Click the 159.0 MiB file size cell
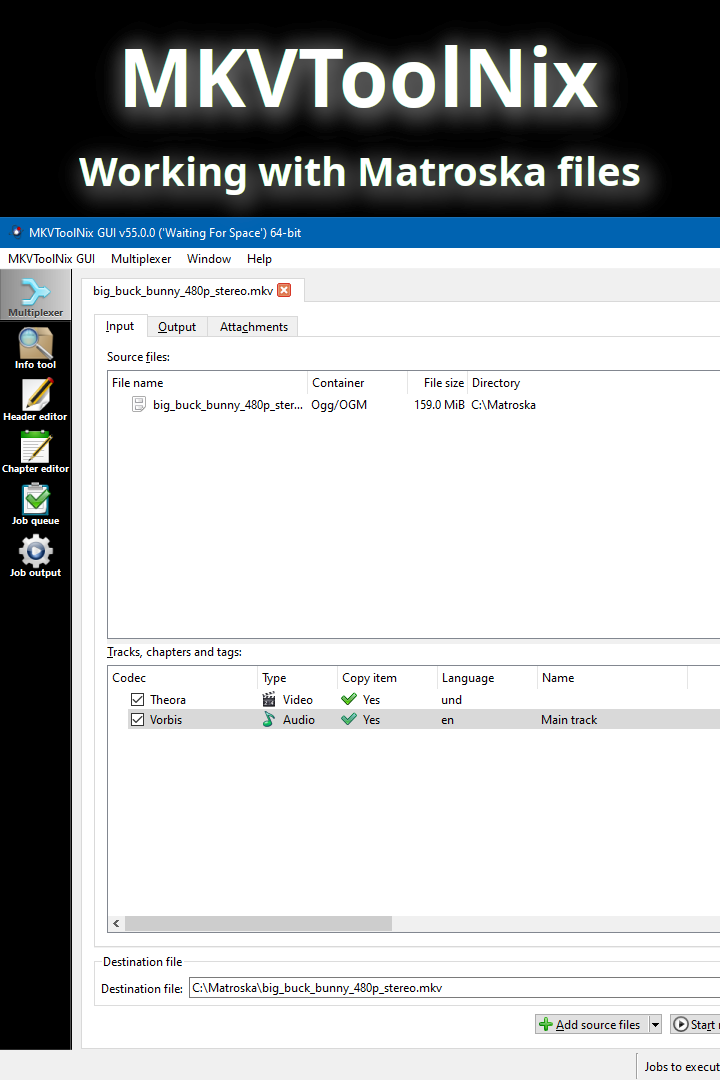Screen dimensions: 720x1080 (439, 405)
